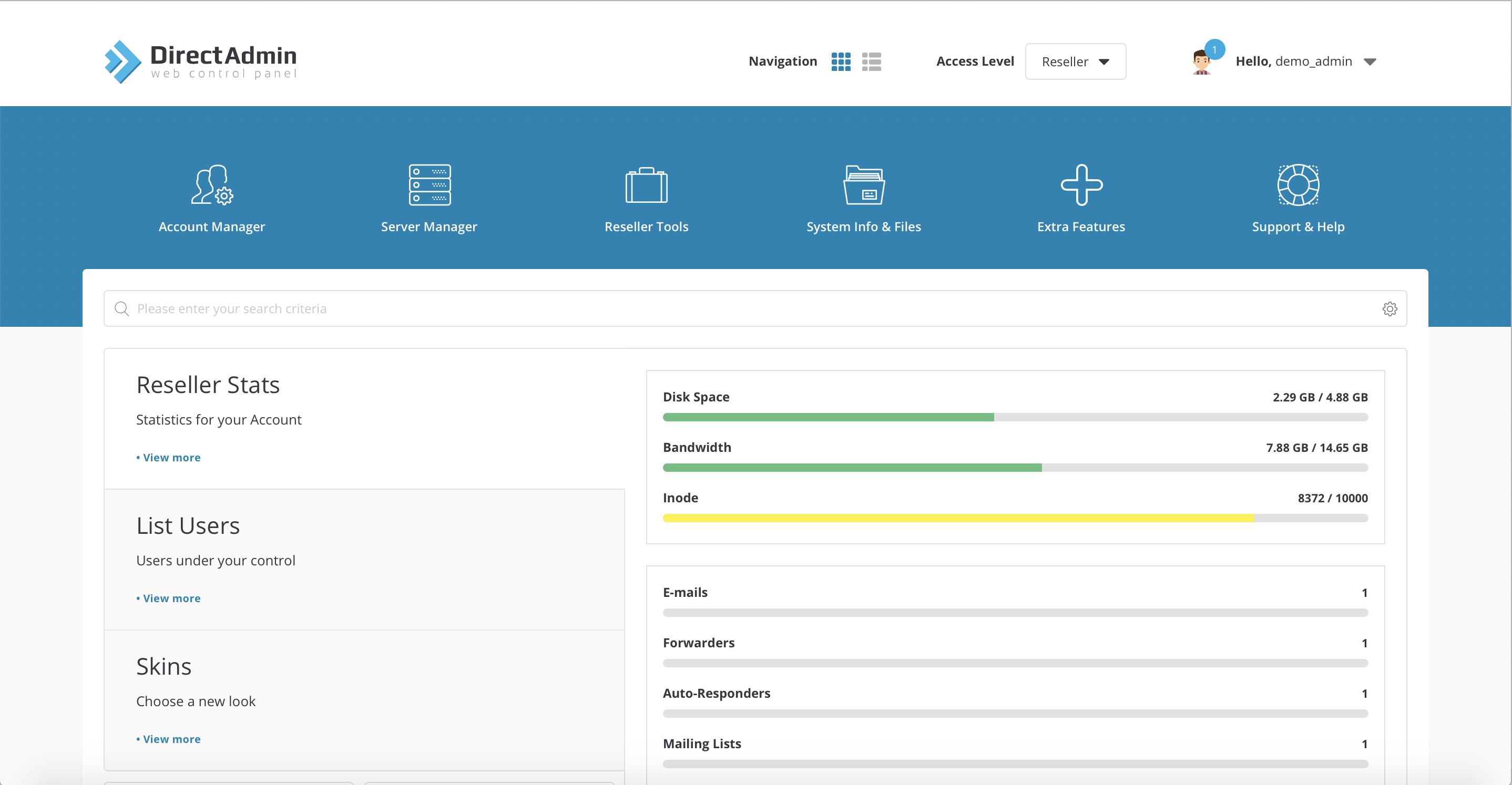Open Extra Features plus icon
The height and width of the screenshot is (785, 1512).
tap(1080, 184)
